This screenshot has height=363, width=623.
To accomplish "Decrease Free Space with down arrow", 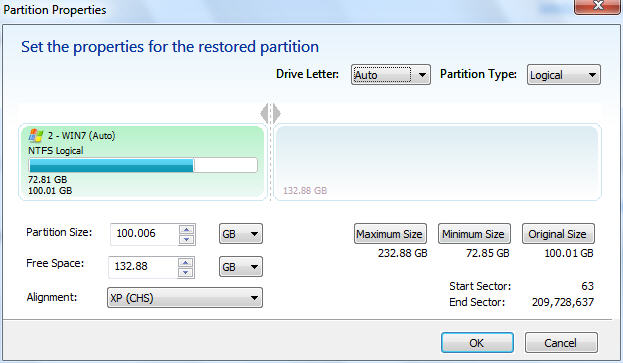I will point(186,272).
